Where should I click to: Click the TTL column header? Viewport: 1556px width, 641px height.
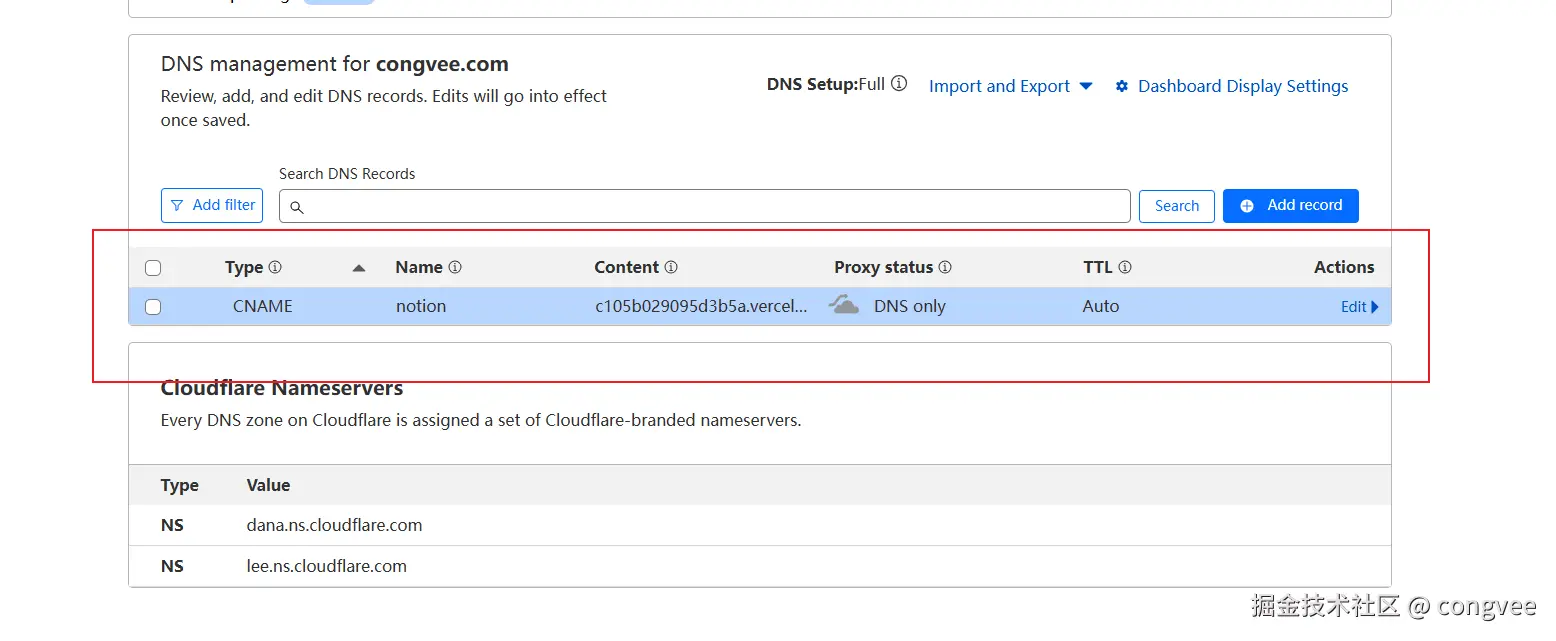click(1098, 267)
